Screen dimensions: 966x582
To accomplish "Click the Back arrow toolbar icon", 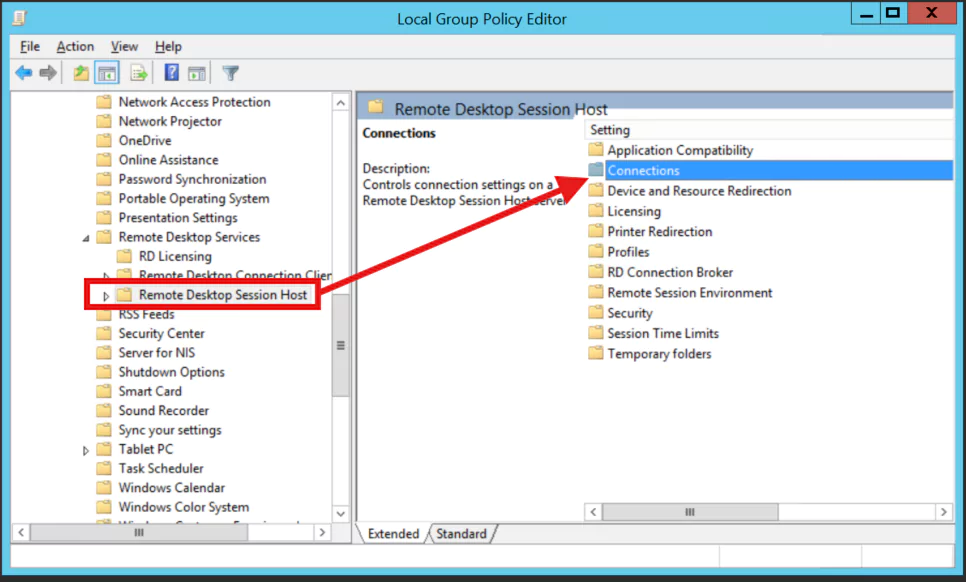I will [x=23, y=73].
